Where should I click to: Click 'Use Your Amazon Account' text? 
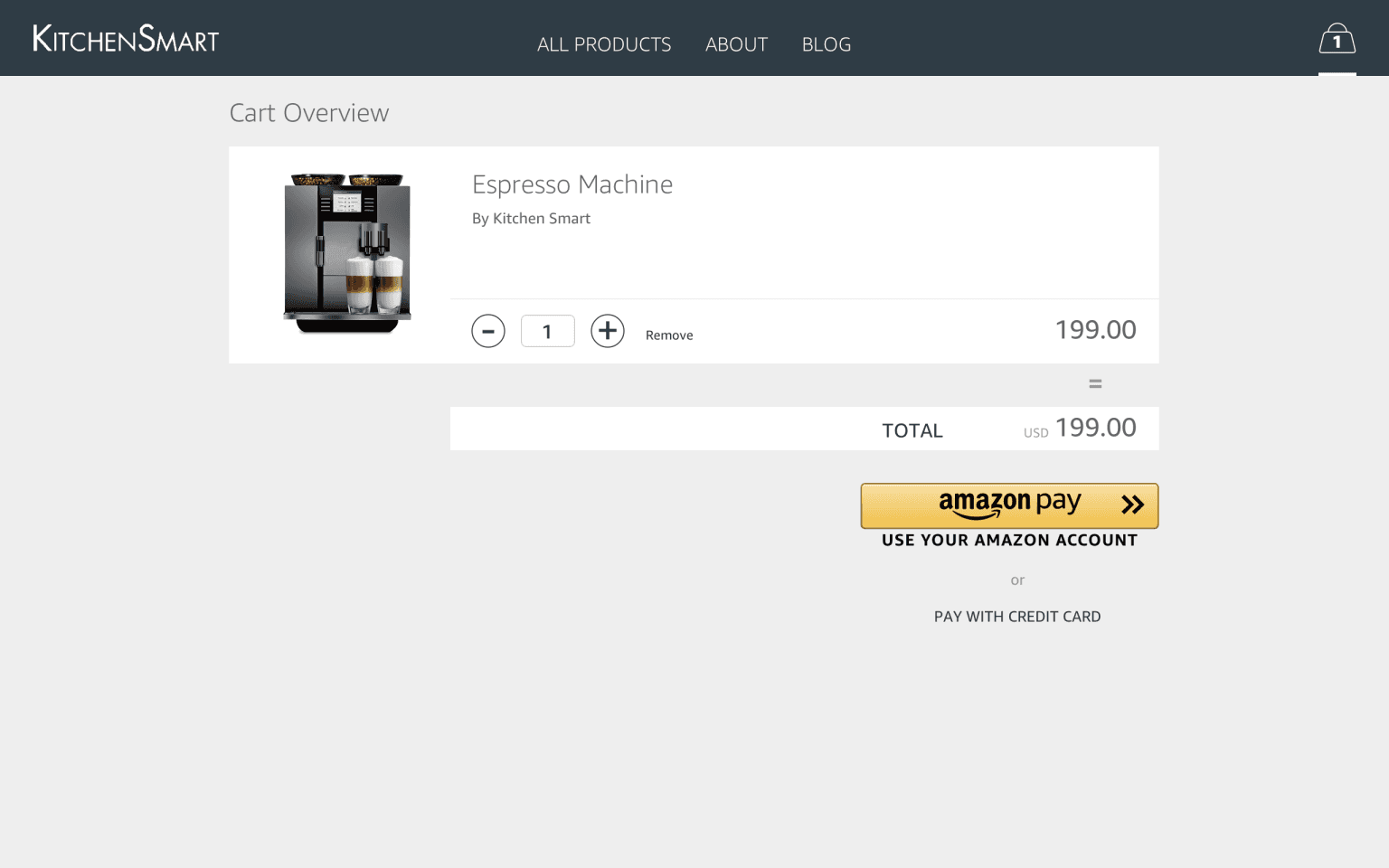1009,540
